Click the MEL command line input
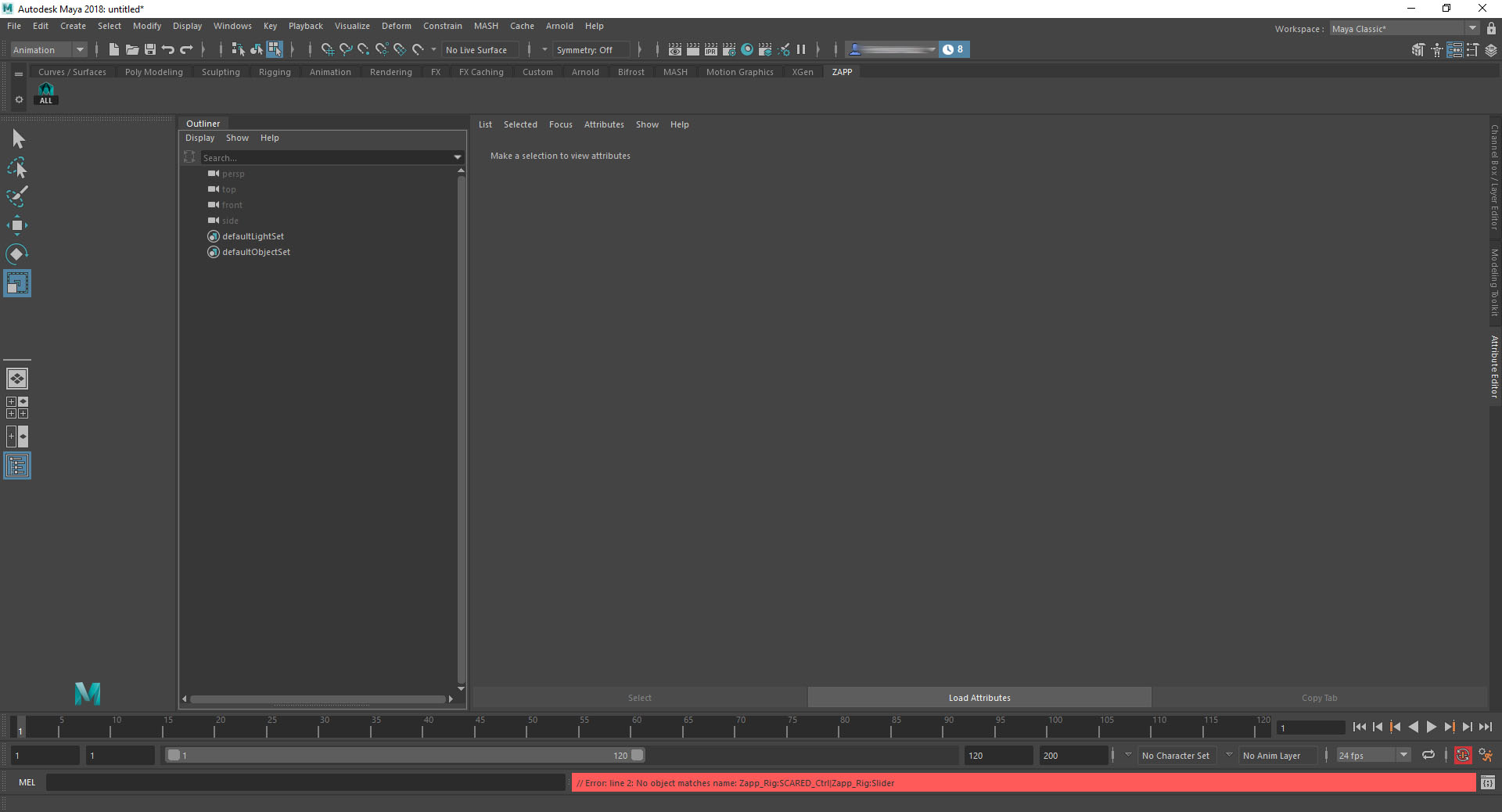This screenshot has height=812, width=1502. click(305, 782)
